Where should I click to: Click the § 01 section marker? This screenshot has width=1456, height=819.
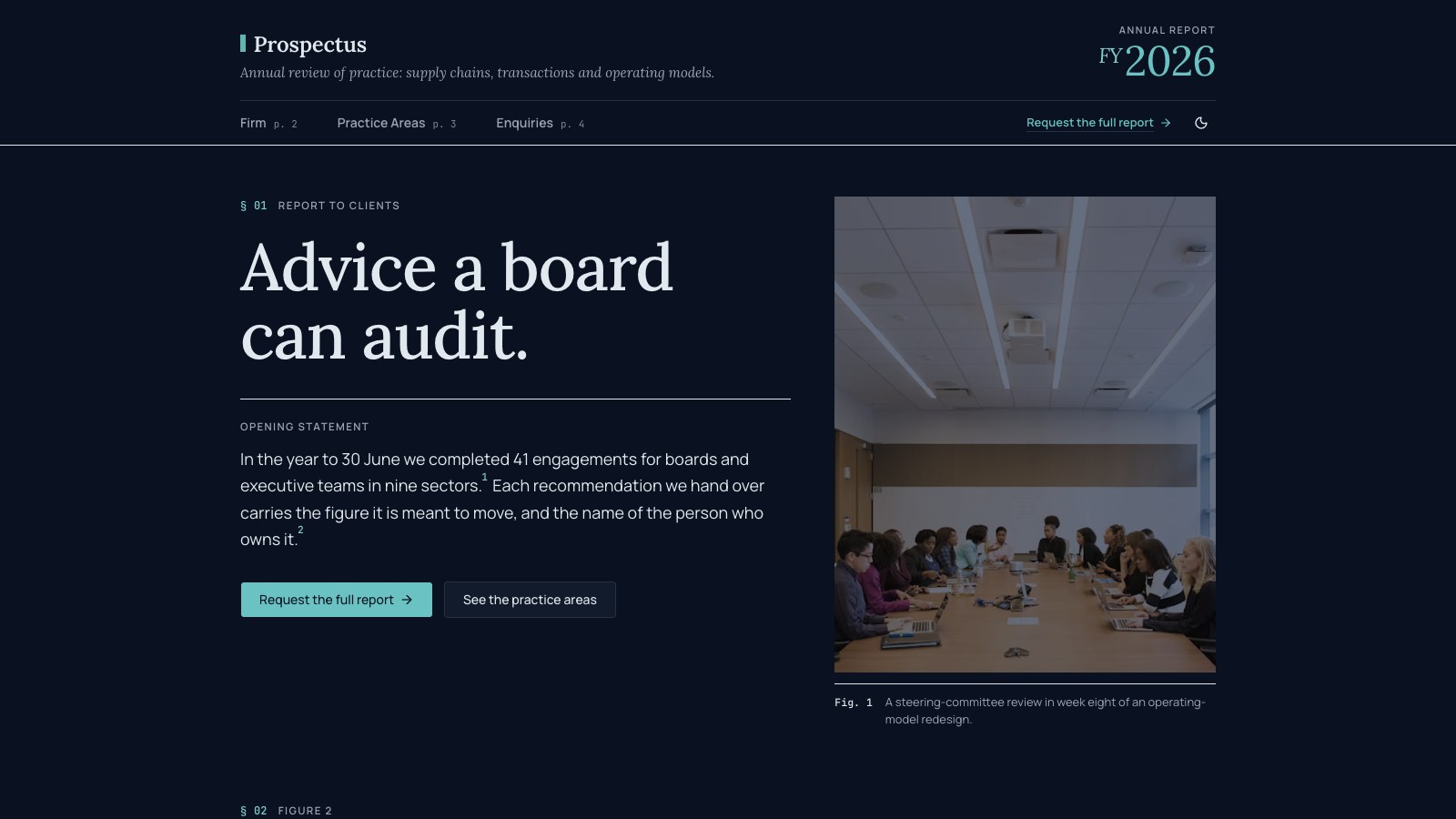coord(254,206)
